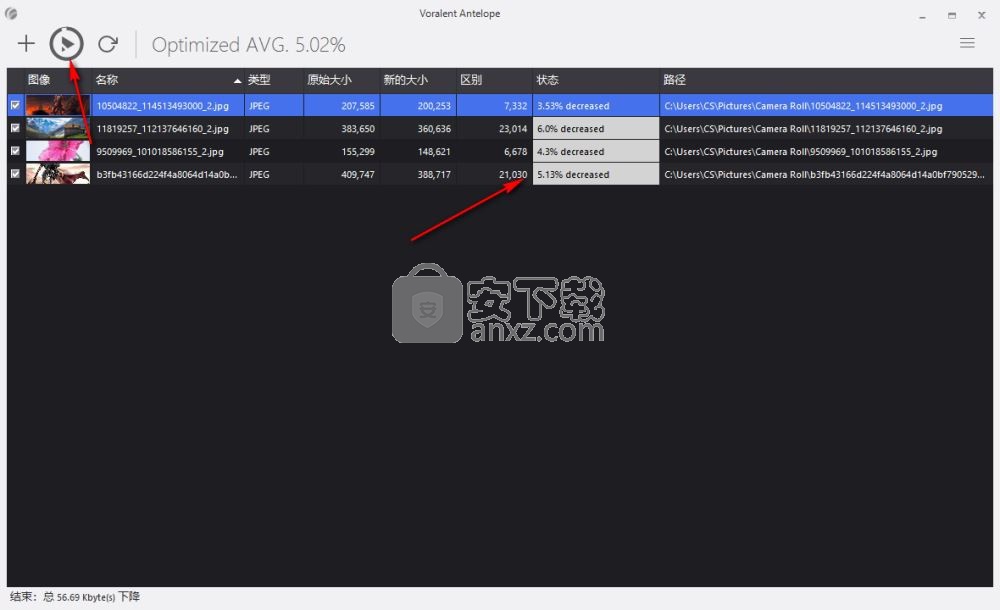
Task: Open the hamburger menu at top right
Action: 967,43
